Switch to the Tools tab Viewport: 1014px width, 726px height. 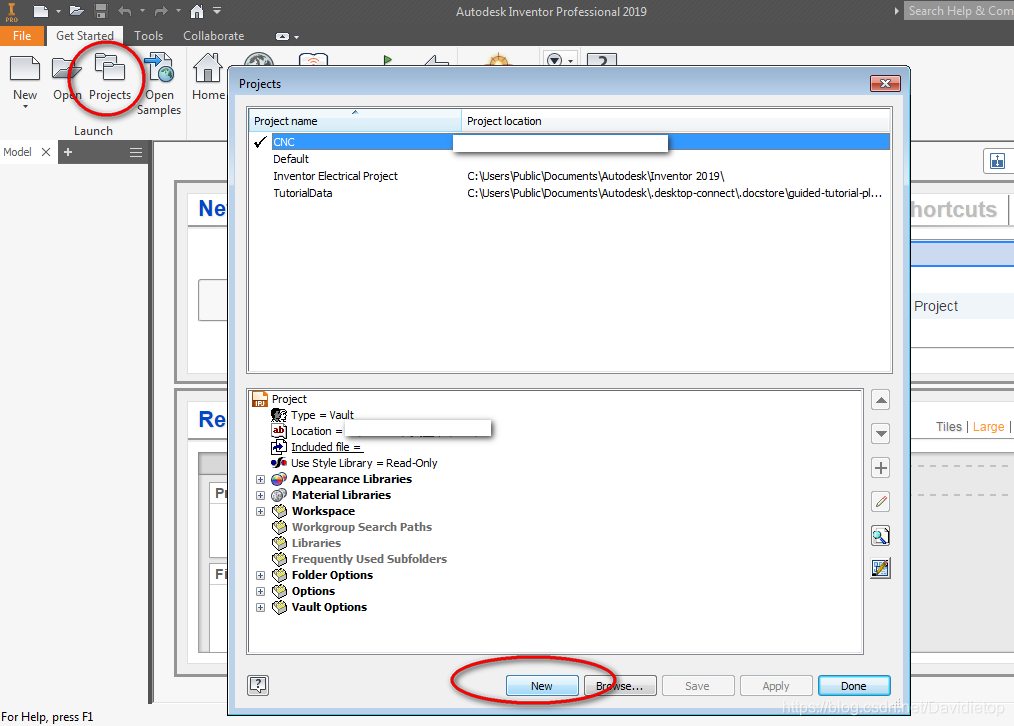point(148,36)
